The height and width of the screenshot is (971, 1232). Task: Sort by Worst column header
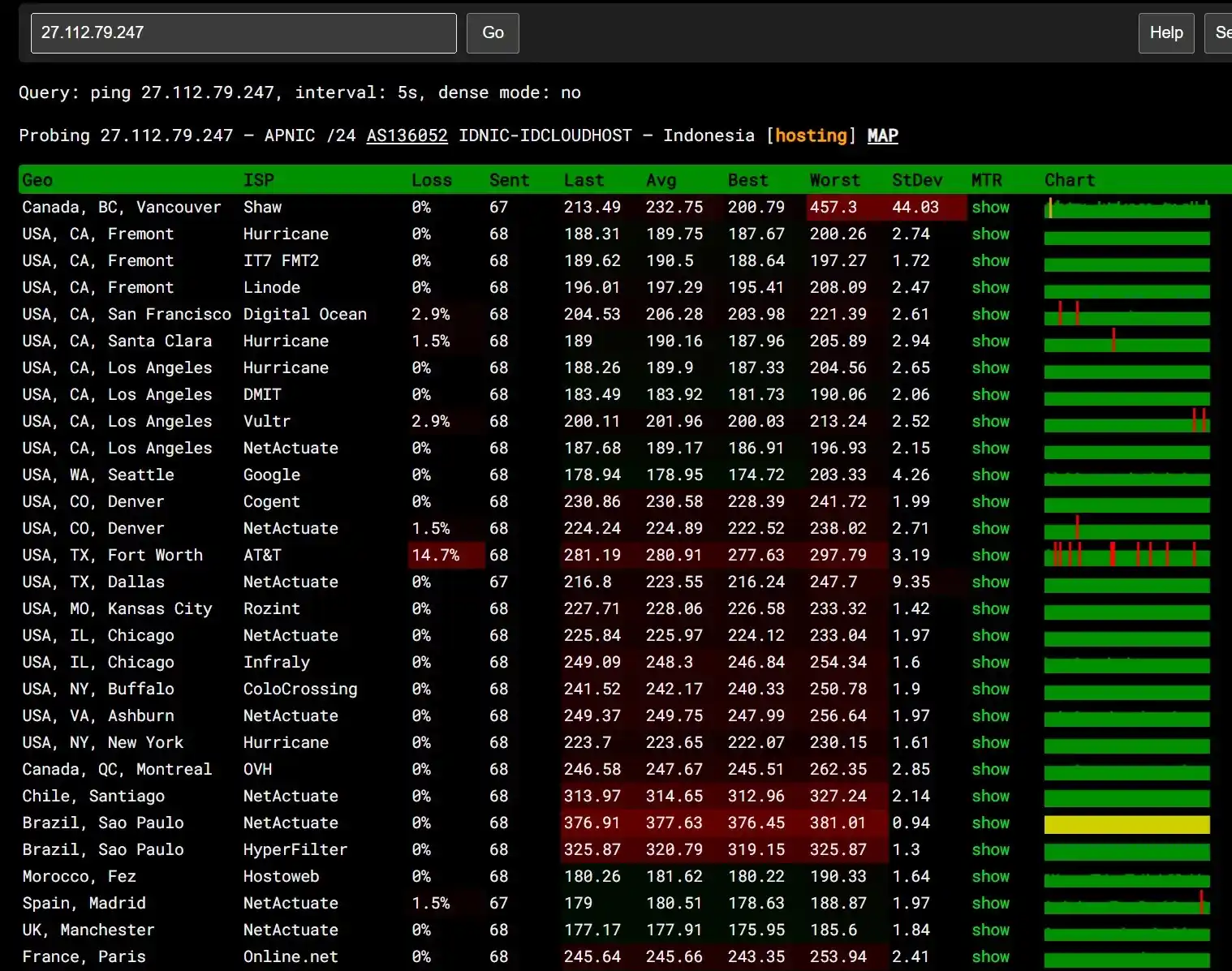(834, 180)
